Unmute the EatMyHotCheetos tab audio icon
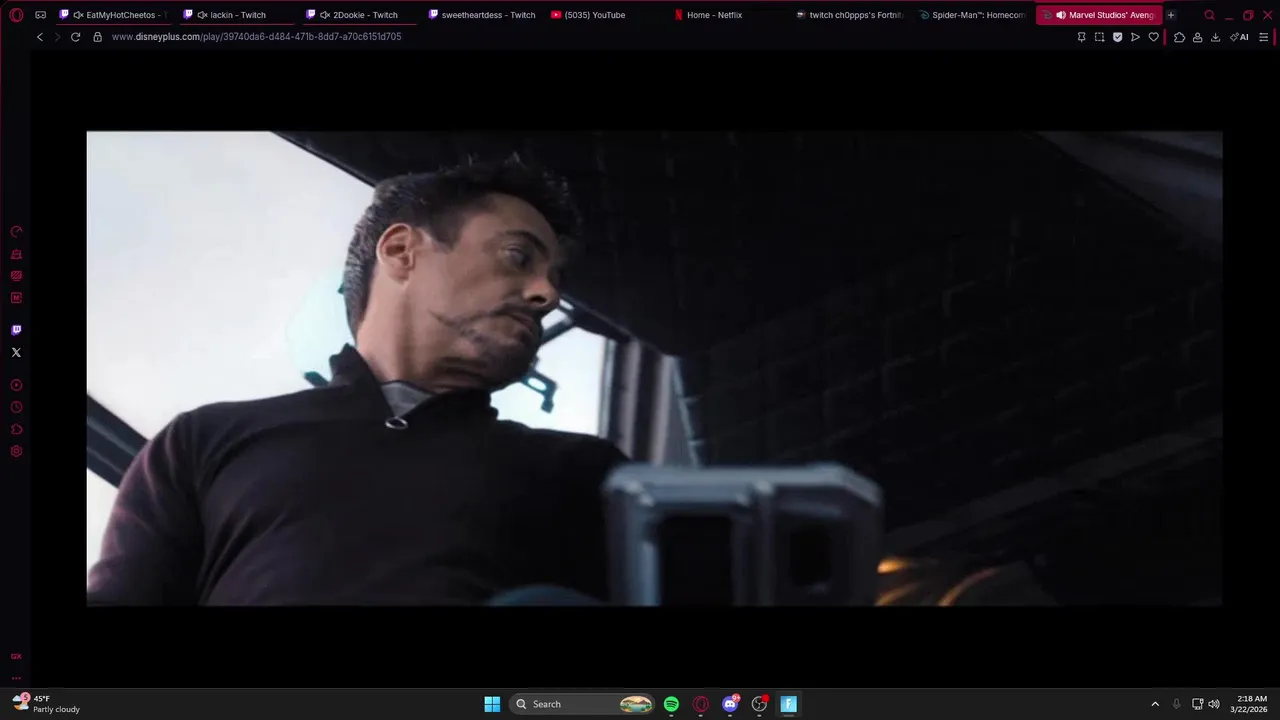1280x720 pixels. (x=78, y=15)
